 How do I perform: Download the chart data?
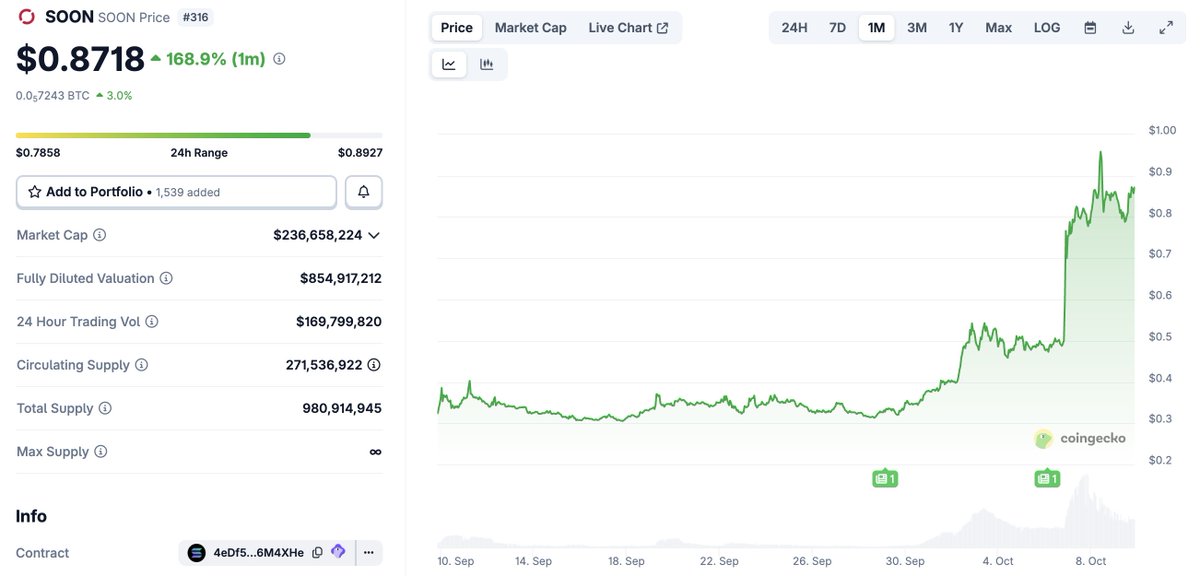[1128, 28]
